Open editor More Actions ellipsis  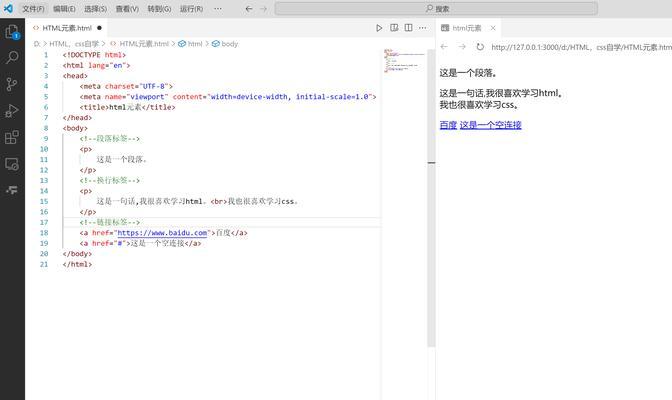click(423, 28)
